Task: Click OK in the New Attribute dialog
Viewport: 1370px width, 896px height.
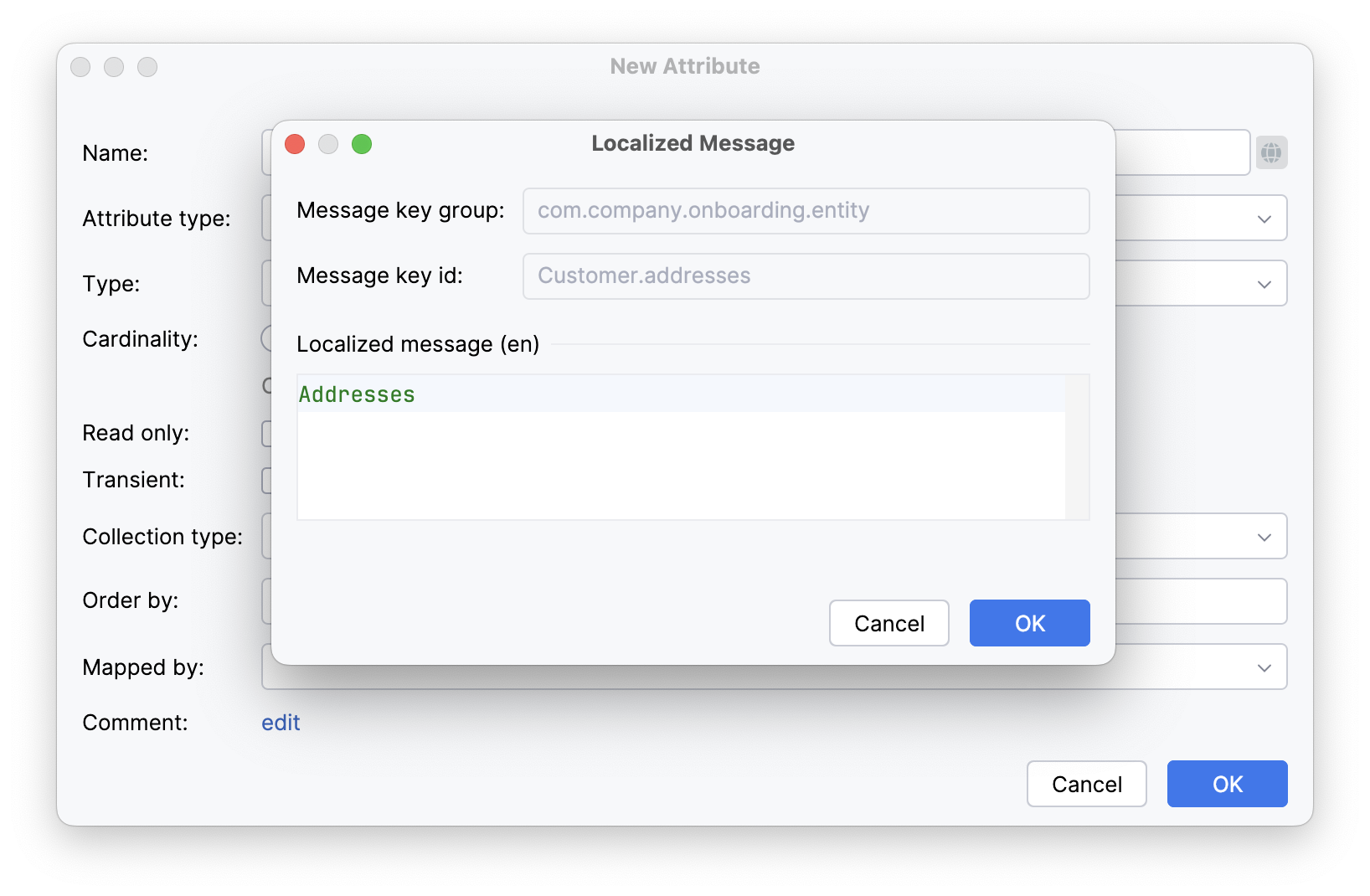Action: [1227, 784]
